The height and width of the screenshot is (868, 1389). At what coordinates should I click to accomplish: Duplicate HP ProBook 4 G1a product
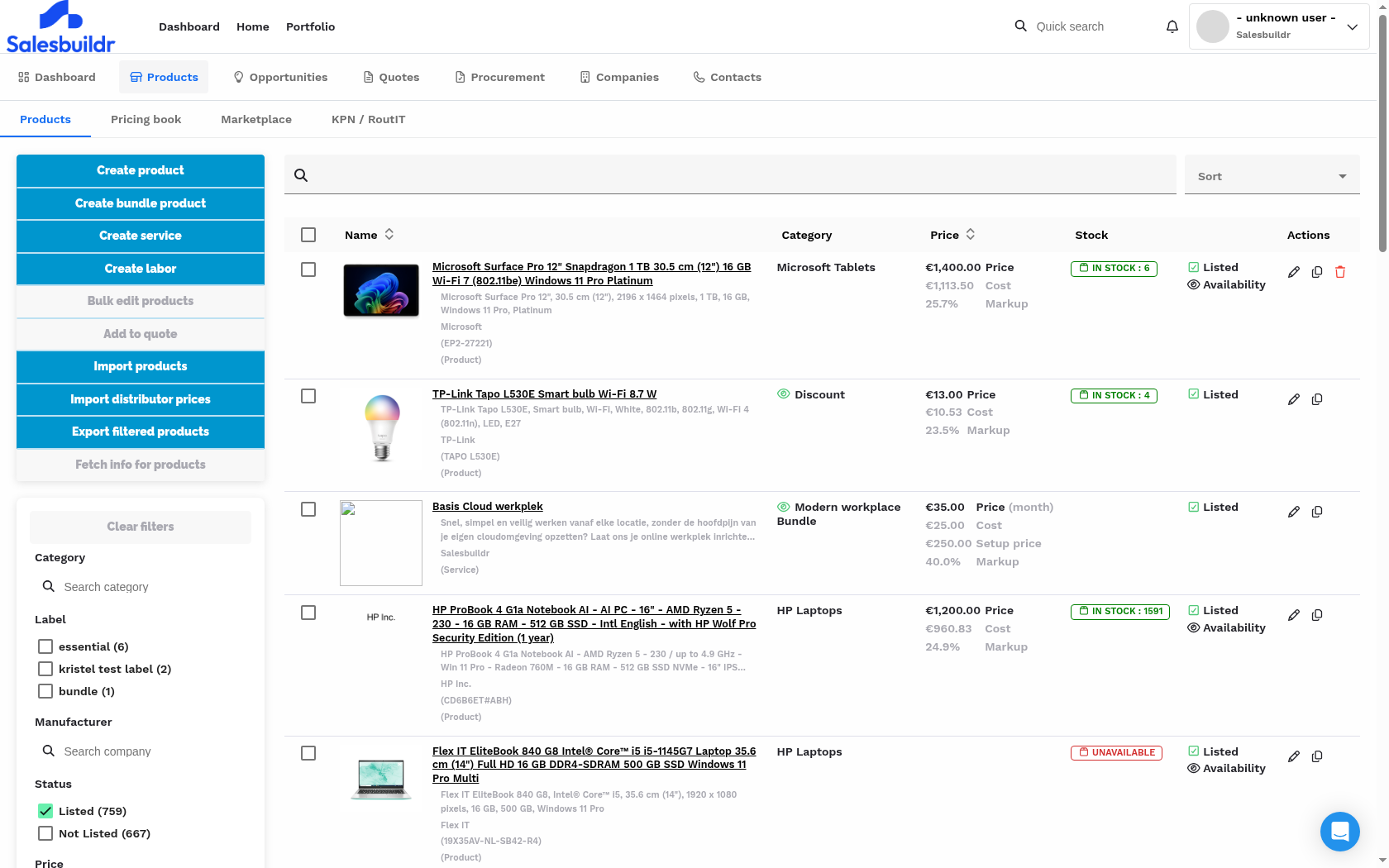1317,615
